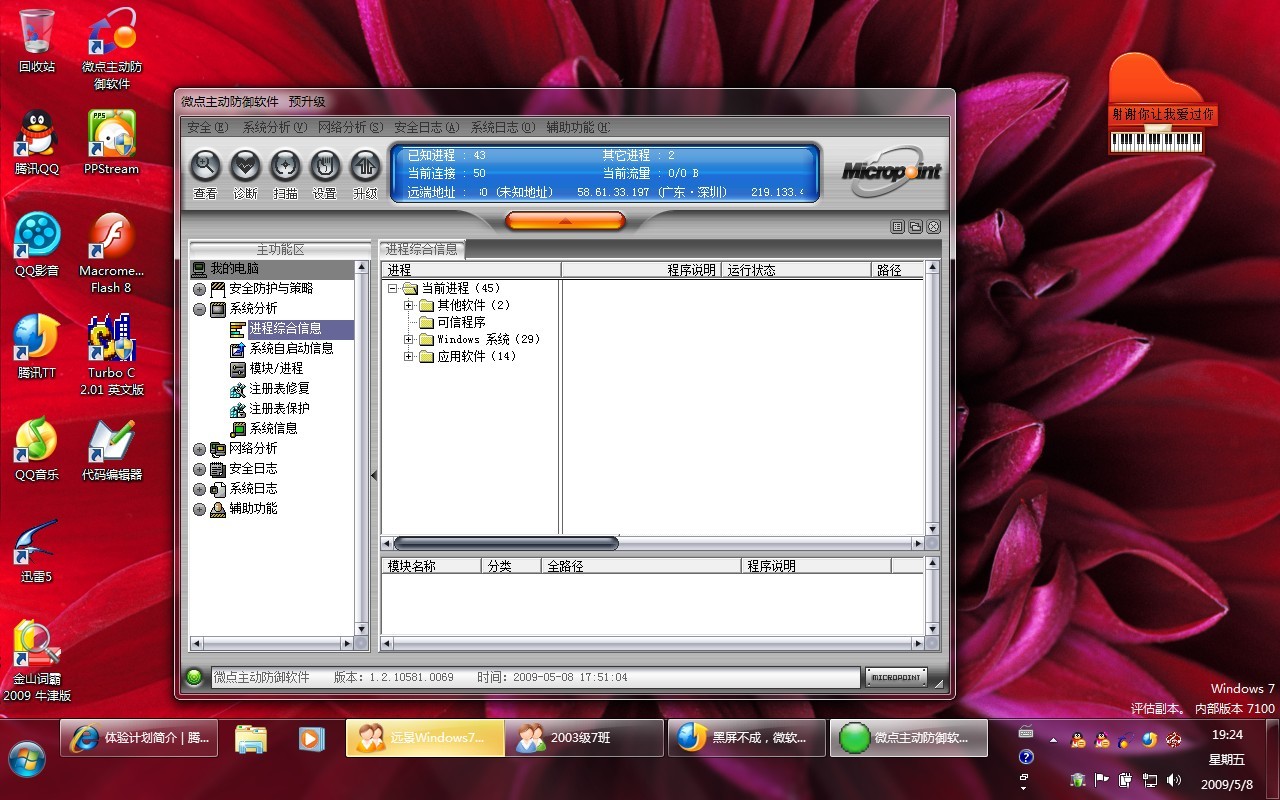1280x800 pixels.
Task: Open PPStream desktop shortcut
Action: pos(112,143)
